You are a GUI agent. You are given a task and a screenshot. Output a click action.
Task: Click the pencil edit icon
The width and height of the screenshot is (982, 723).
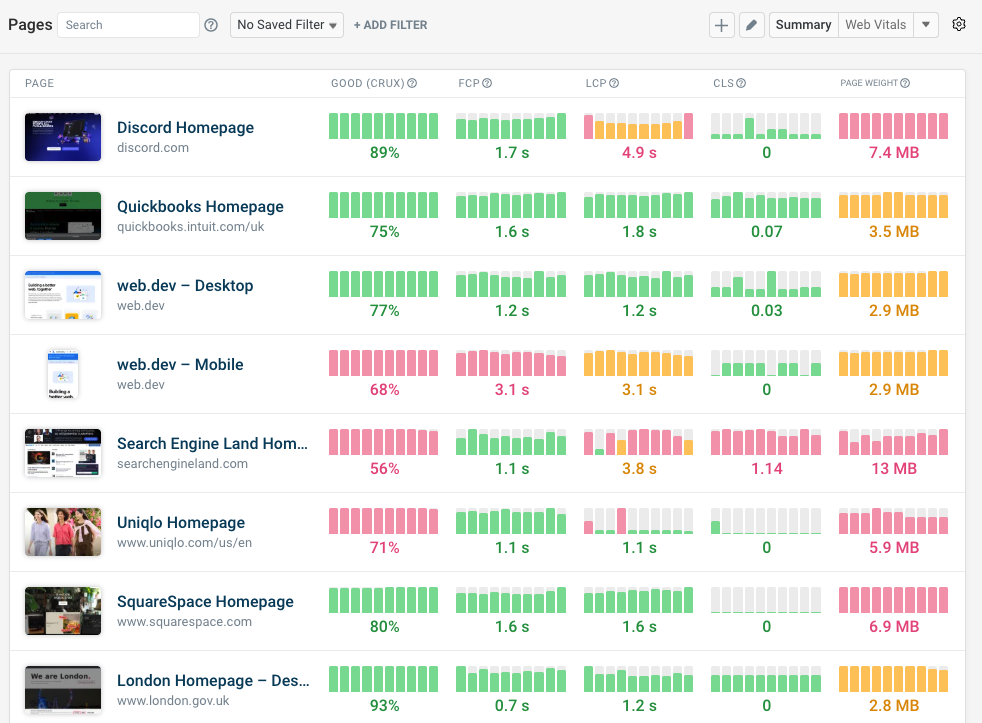(752, 24)
